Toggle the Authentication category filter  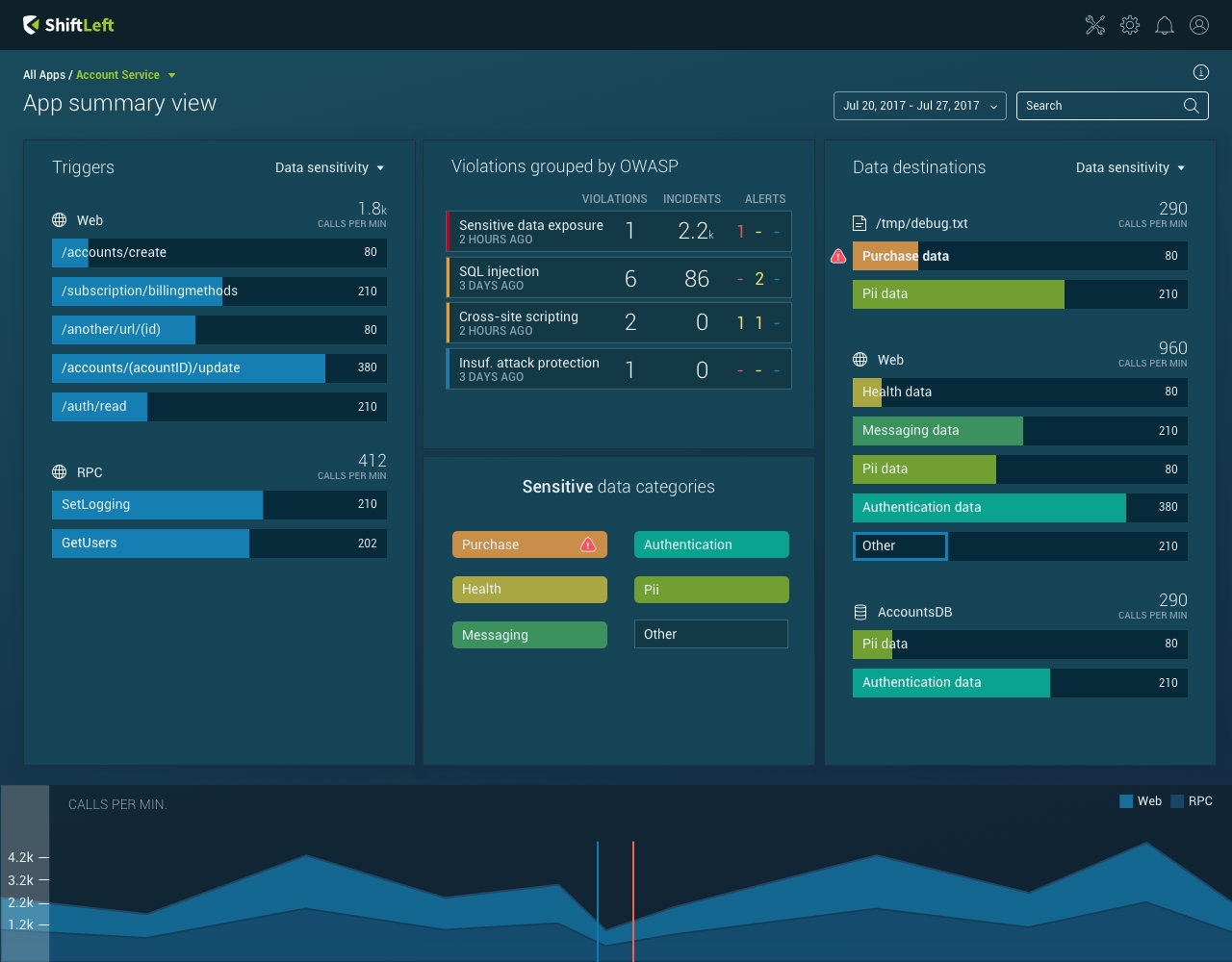[x=711, y=544]
